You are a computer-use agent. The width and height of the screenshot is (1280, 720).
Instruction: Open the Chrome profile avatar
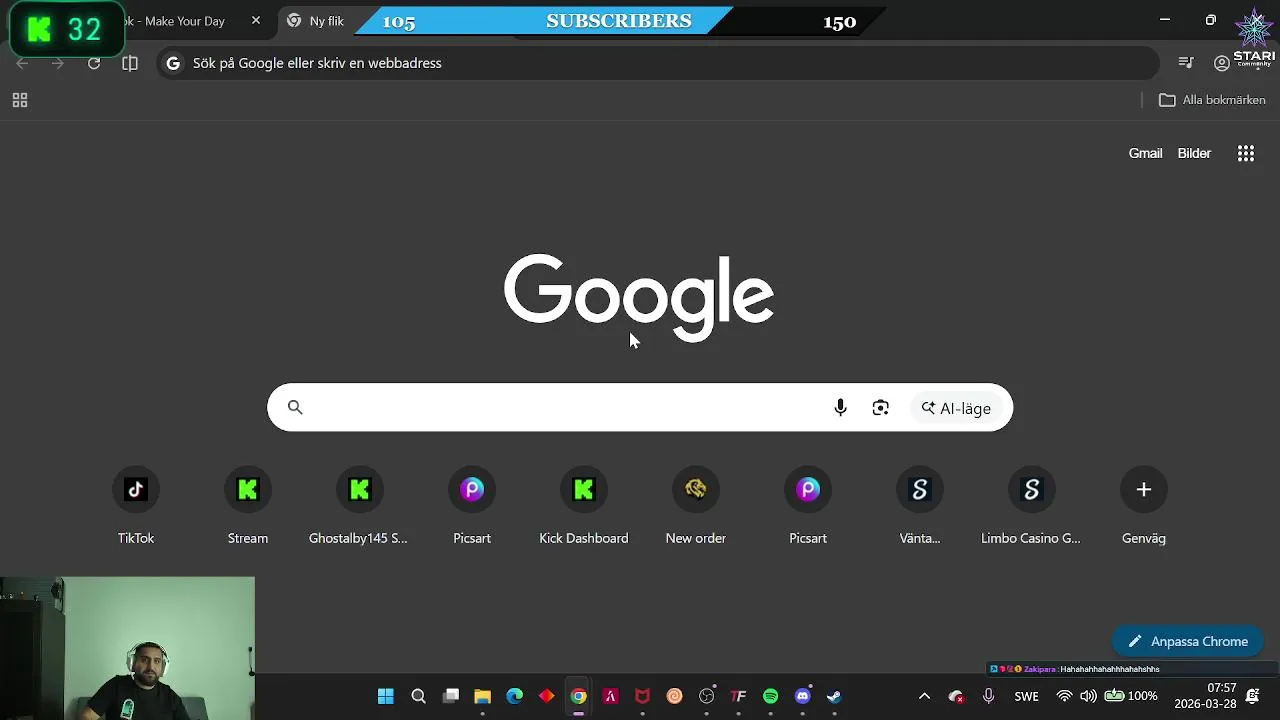1221,63
